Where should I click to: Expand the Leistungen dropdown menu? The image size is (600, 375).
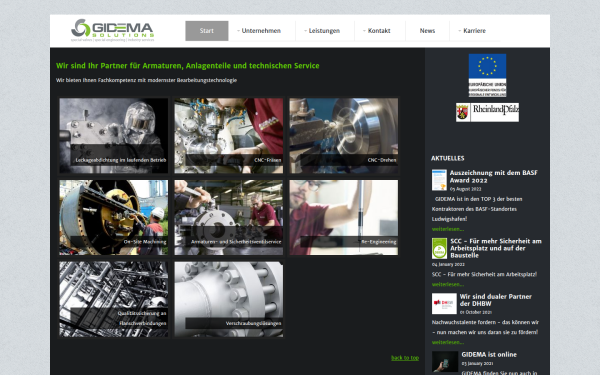tap(324, 31)
